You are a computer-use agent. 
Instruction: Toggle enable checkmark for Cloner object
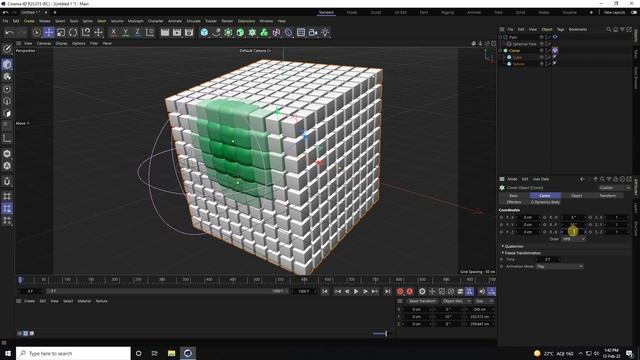point(550,51)
